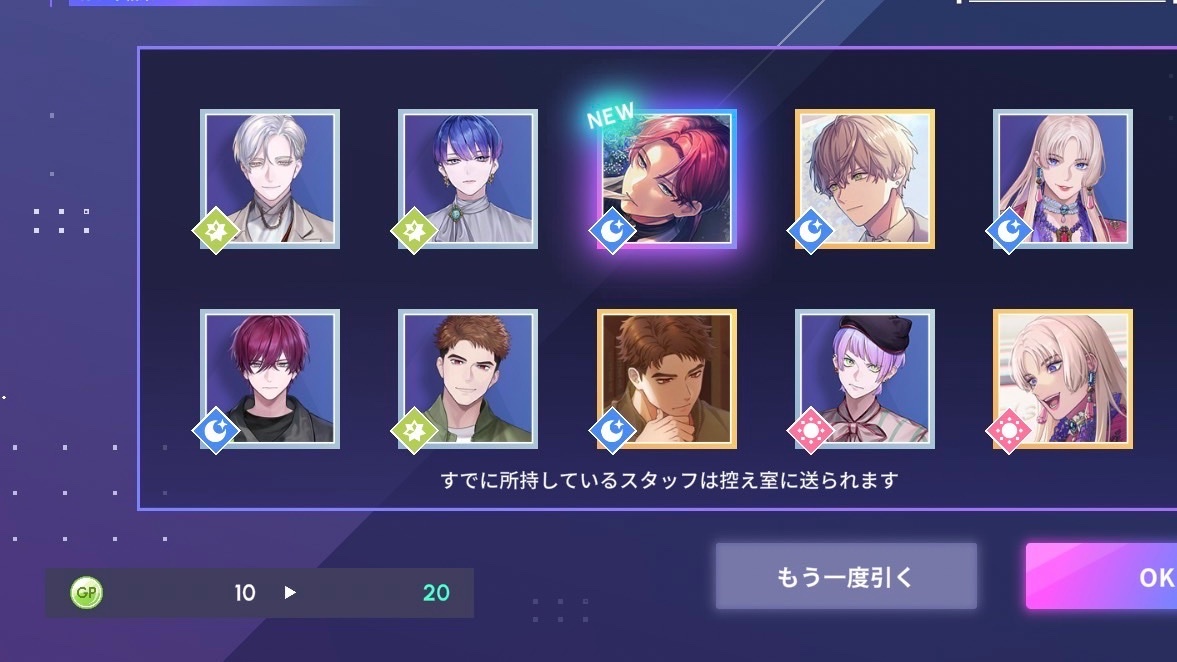Confirm results with the pink OK button
Image resolution: width=1177 pixels, height=662 pixels.
pos(1102,576)
